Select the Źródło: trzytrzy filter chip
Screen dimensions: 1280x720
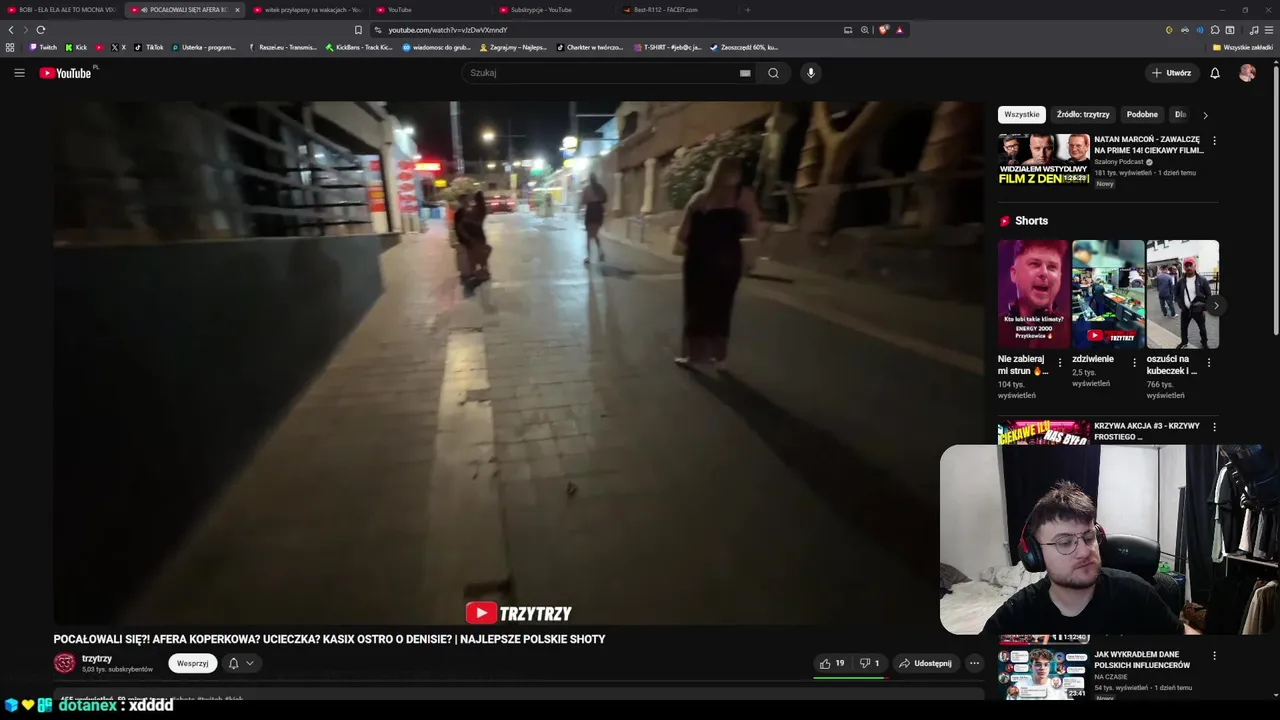pos(1083,115)
